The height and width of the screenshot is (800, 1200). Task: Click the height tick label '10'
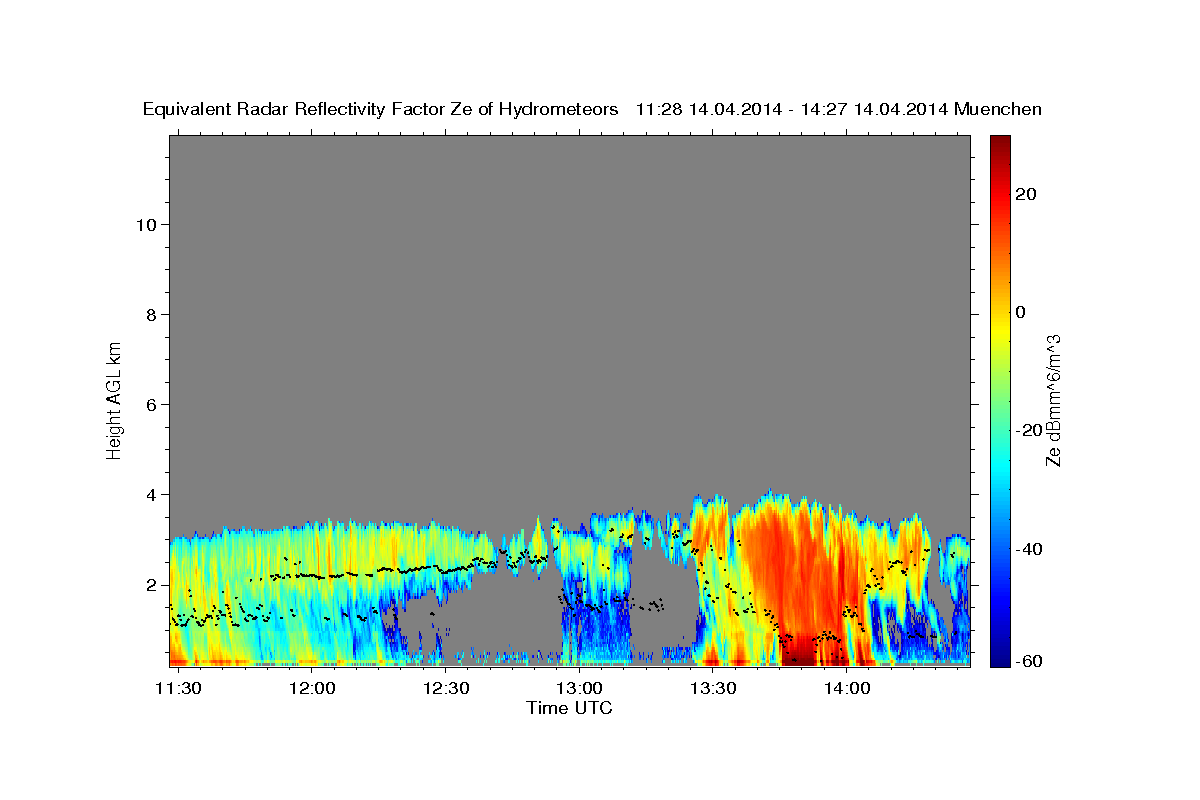tap(146, 224)
